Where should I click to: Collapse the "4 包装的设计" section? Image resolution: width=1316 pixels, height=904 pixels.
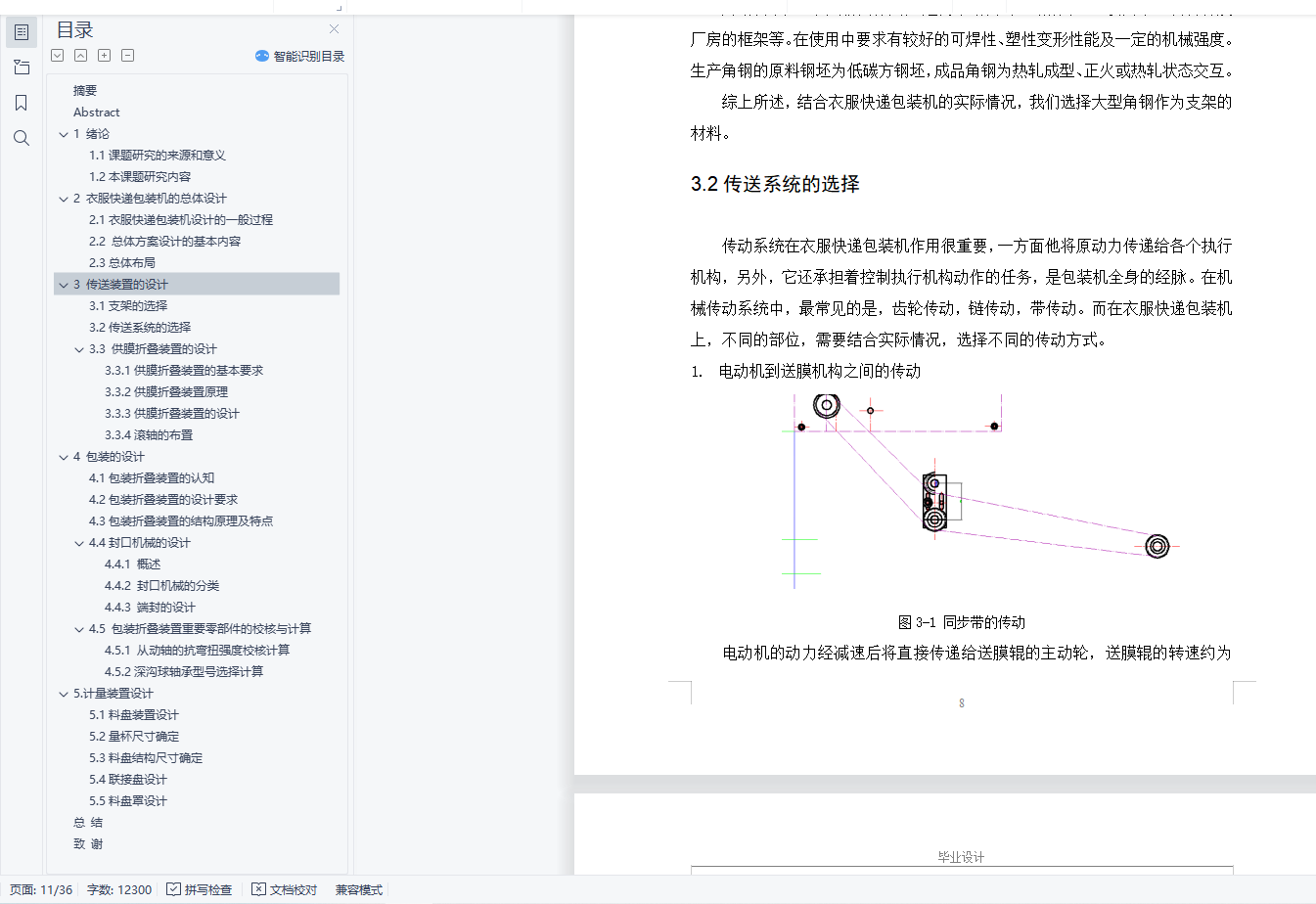click(64, 457)
